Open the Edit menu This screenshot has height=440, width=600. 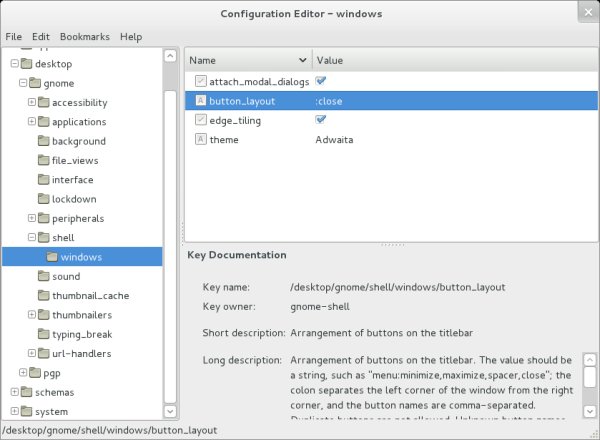[41, 37]
